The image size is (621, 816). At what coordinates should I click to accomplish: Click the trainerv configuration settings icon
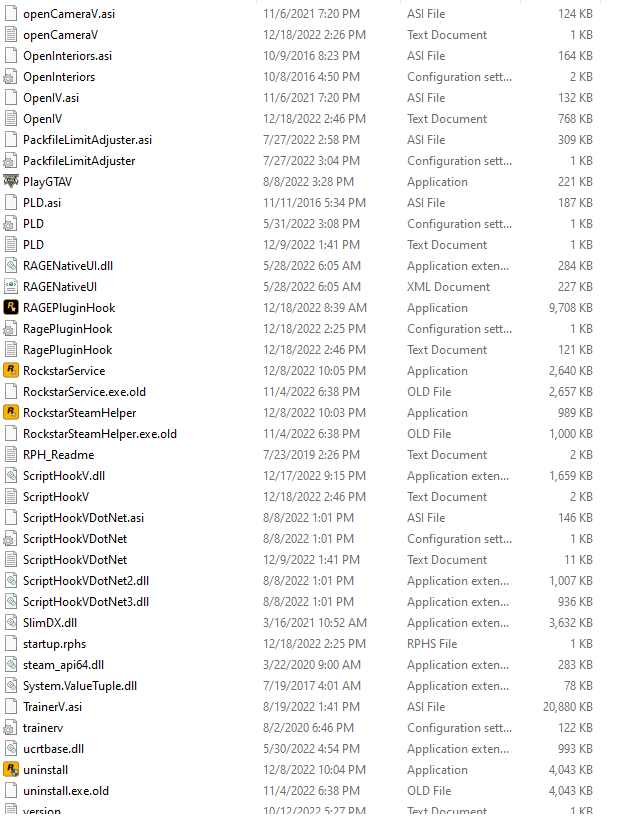click(10, 728)
